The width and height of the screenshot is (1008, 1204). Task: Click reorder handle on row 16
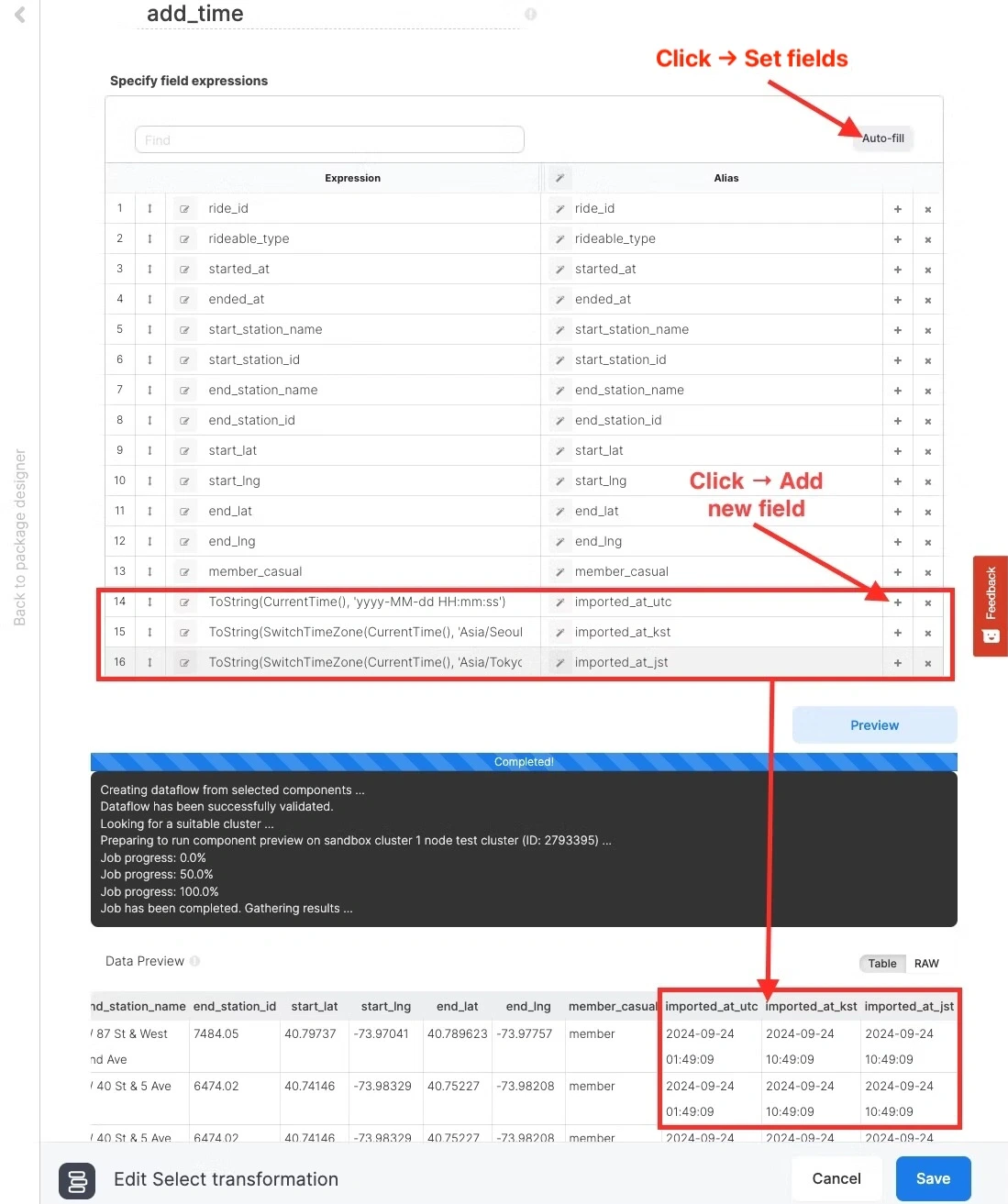(150, 663)
